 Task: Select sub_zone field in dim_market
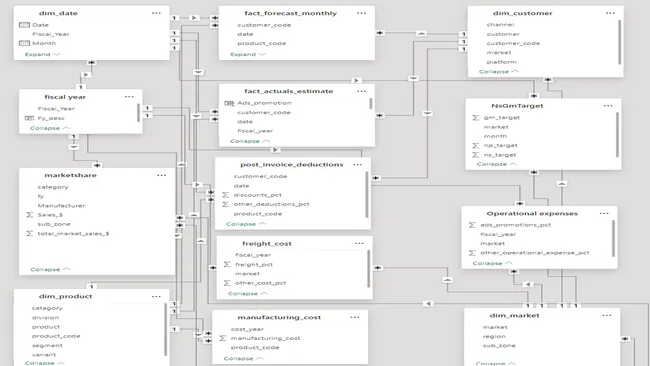click(499, 346)
